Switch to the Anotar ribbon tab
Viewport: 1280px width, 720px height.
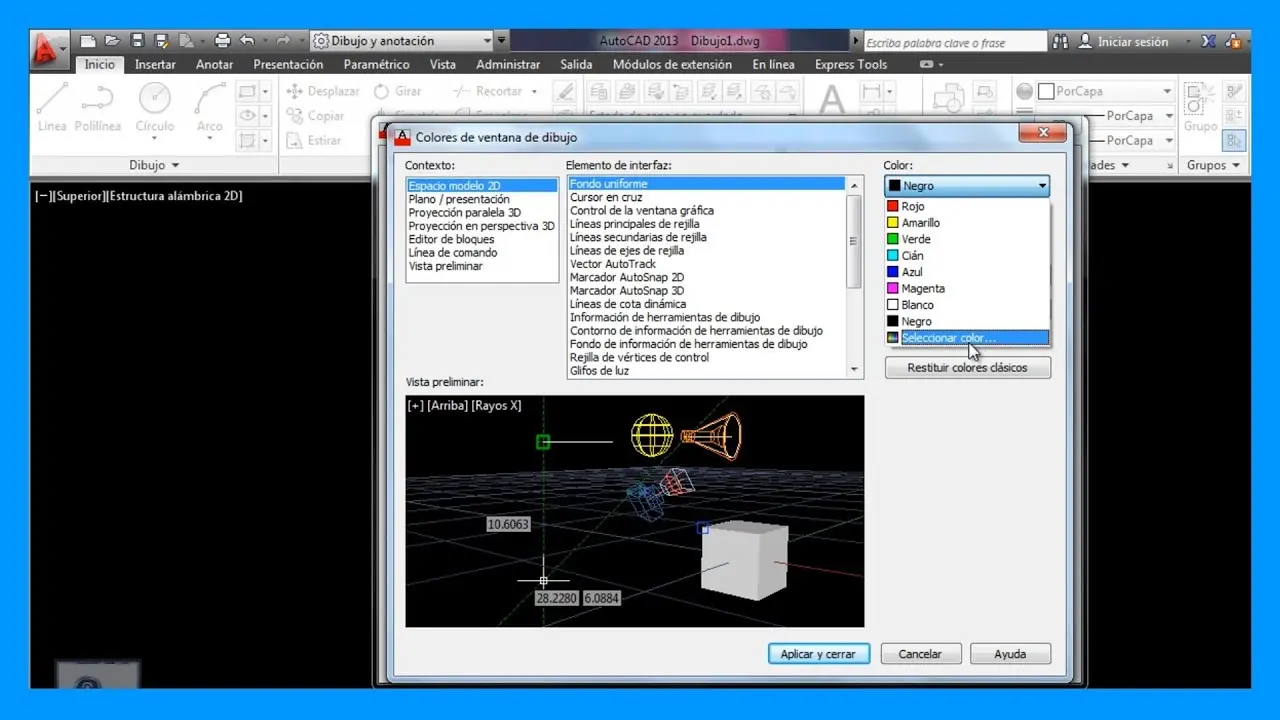[214, 64]
